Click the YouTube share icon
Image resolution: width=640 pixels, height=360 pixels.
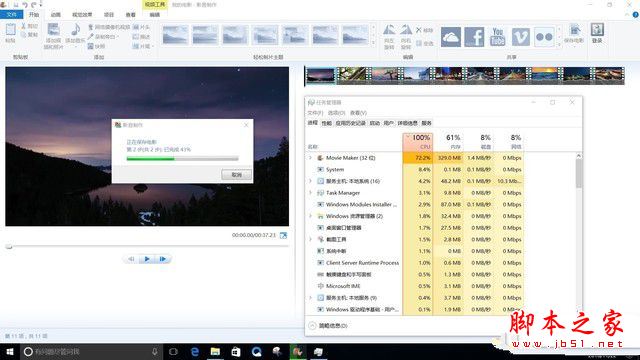[x=498, y=37]
